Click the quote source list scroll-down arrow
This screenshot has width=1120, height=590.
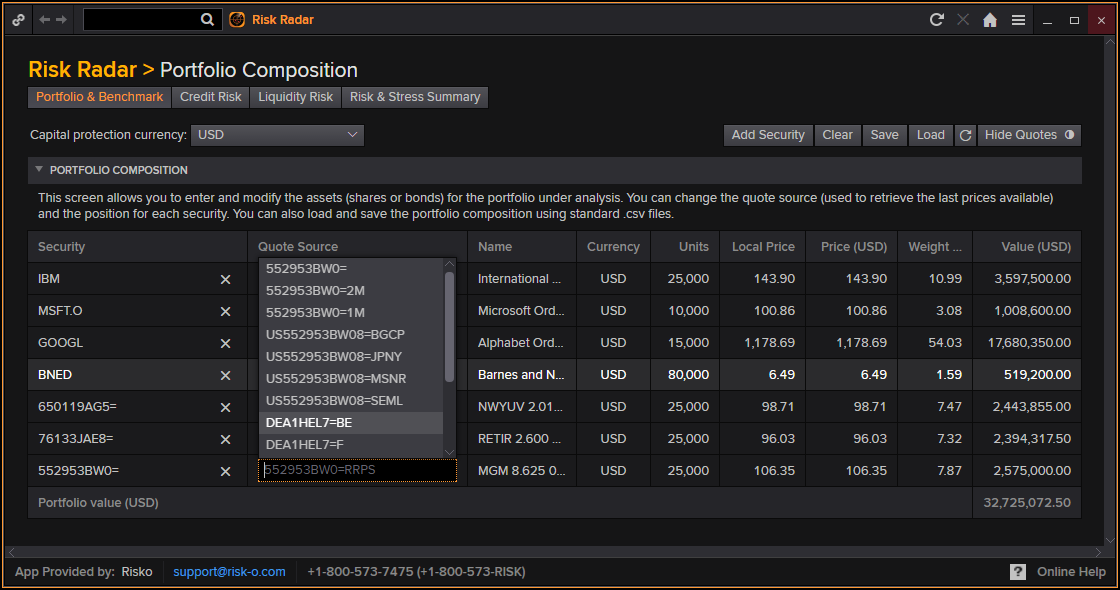449,451
